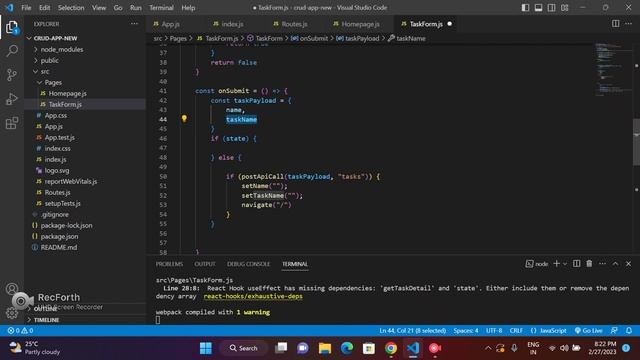Open the Accounts menu icon
This screenshot has width=640, height=360.
pos(12,289)
